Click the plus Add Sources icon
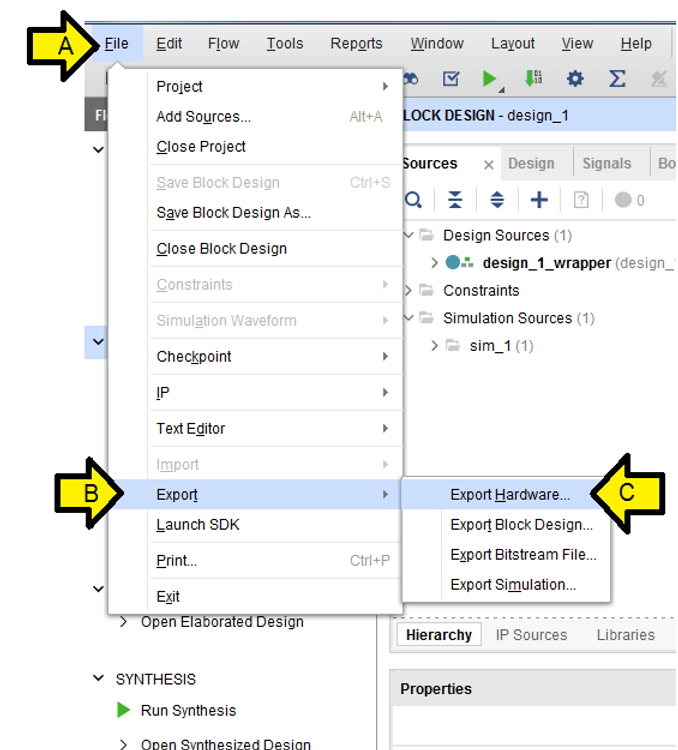This screenshot has height=750, width=678. (539, 200)
